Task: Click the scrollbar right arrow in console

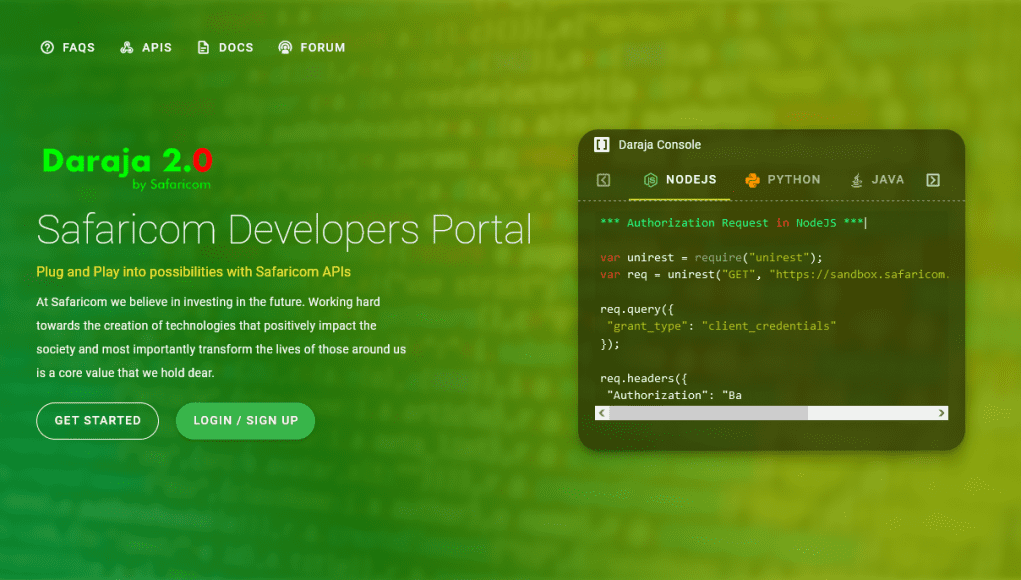Action: pos(941,413)
